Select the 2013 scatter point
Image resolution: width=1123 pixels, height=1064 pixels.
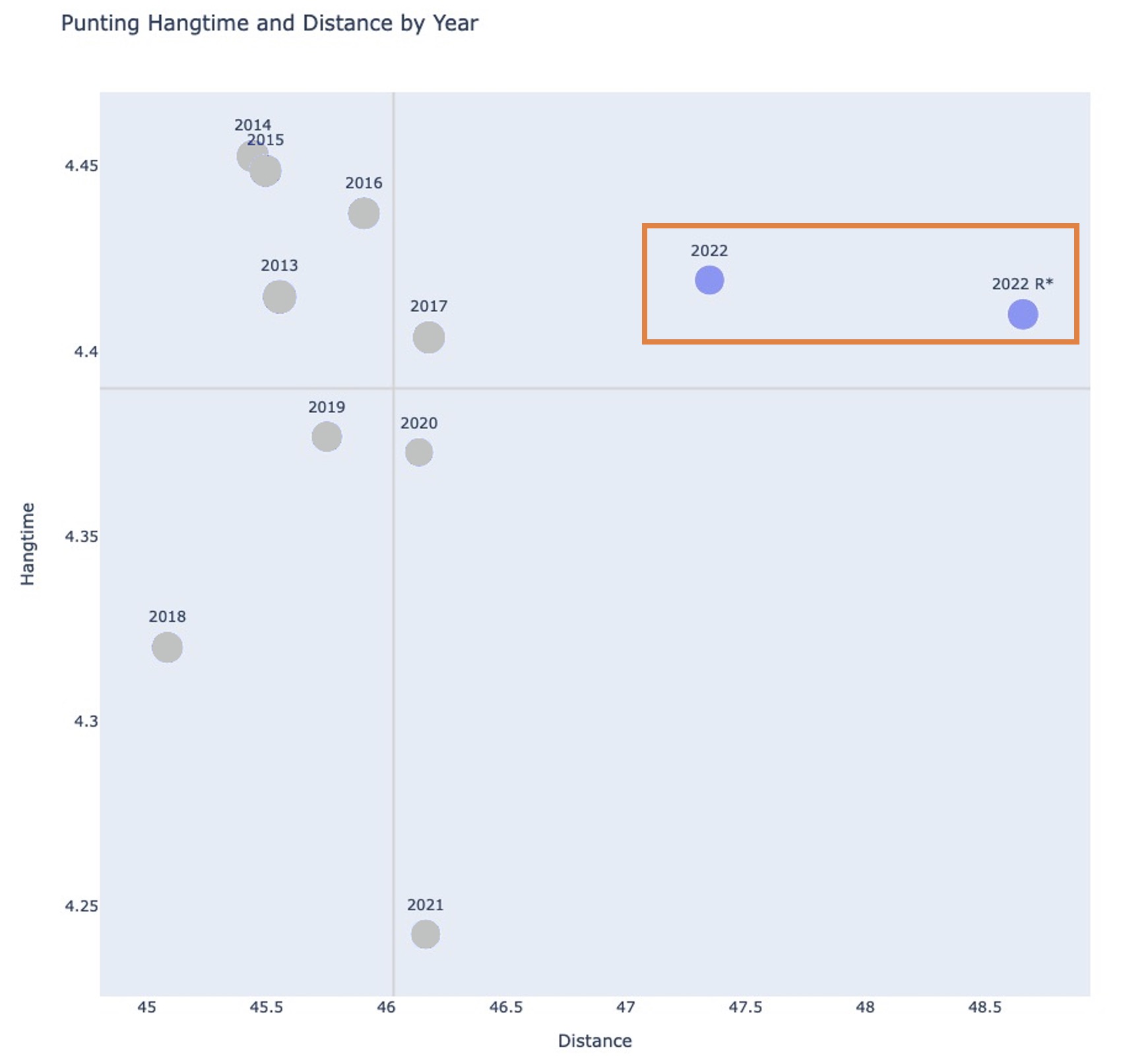point(279,296)
